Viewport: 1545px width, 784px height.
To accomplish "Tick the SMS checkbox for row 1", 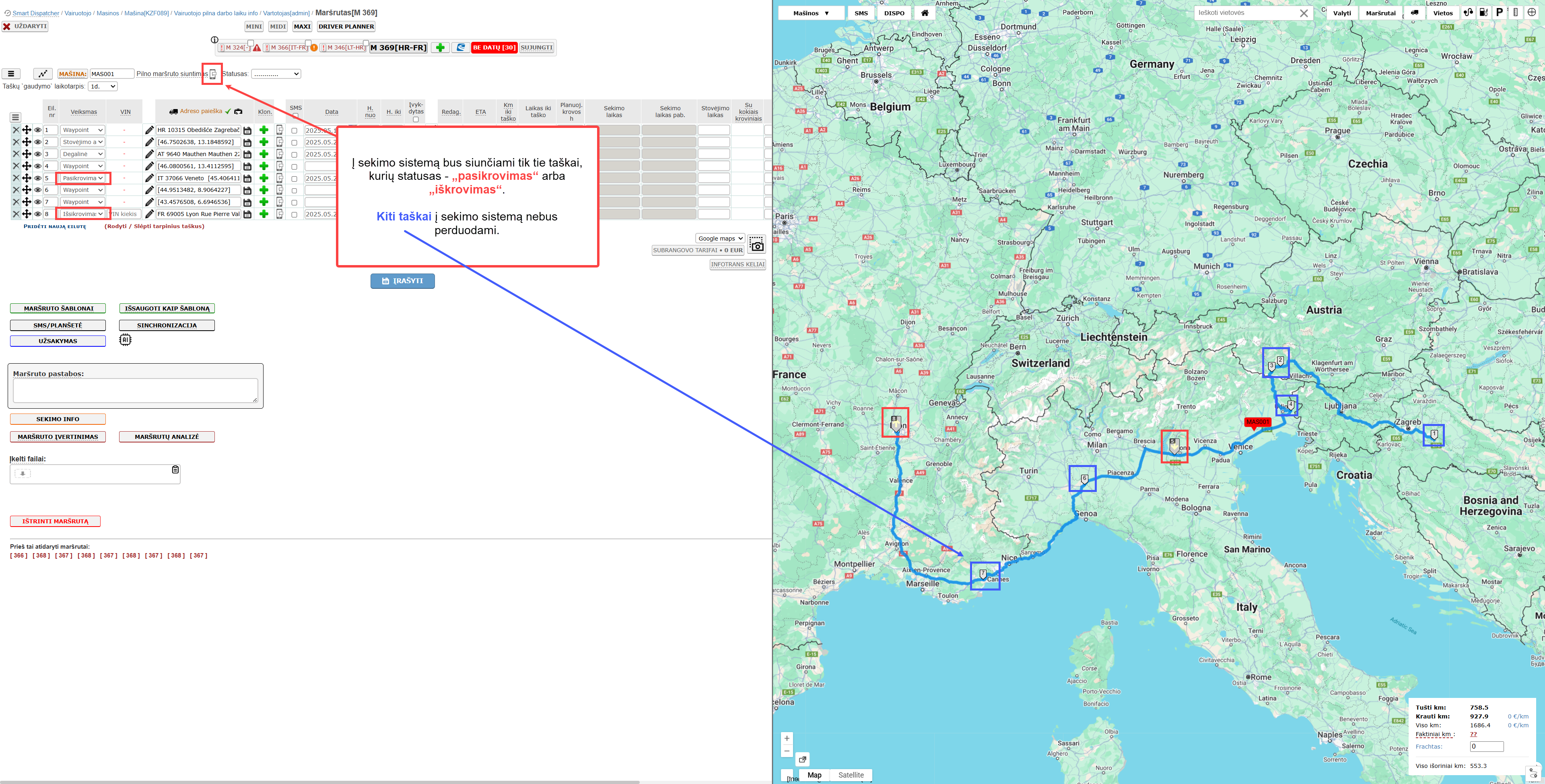I will (294, 131).
